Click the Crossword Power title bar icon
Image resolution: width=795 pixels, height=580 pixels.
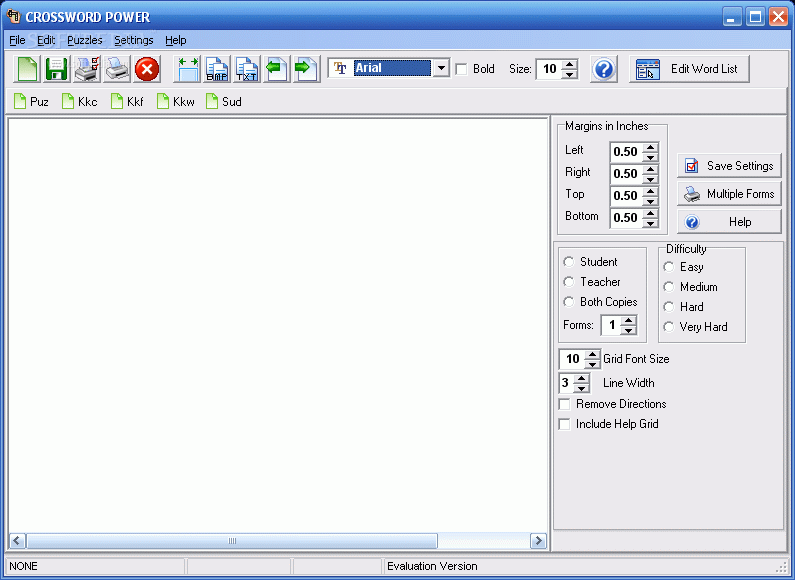tap(13, 16)
